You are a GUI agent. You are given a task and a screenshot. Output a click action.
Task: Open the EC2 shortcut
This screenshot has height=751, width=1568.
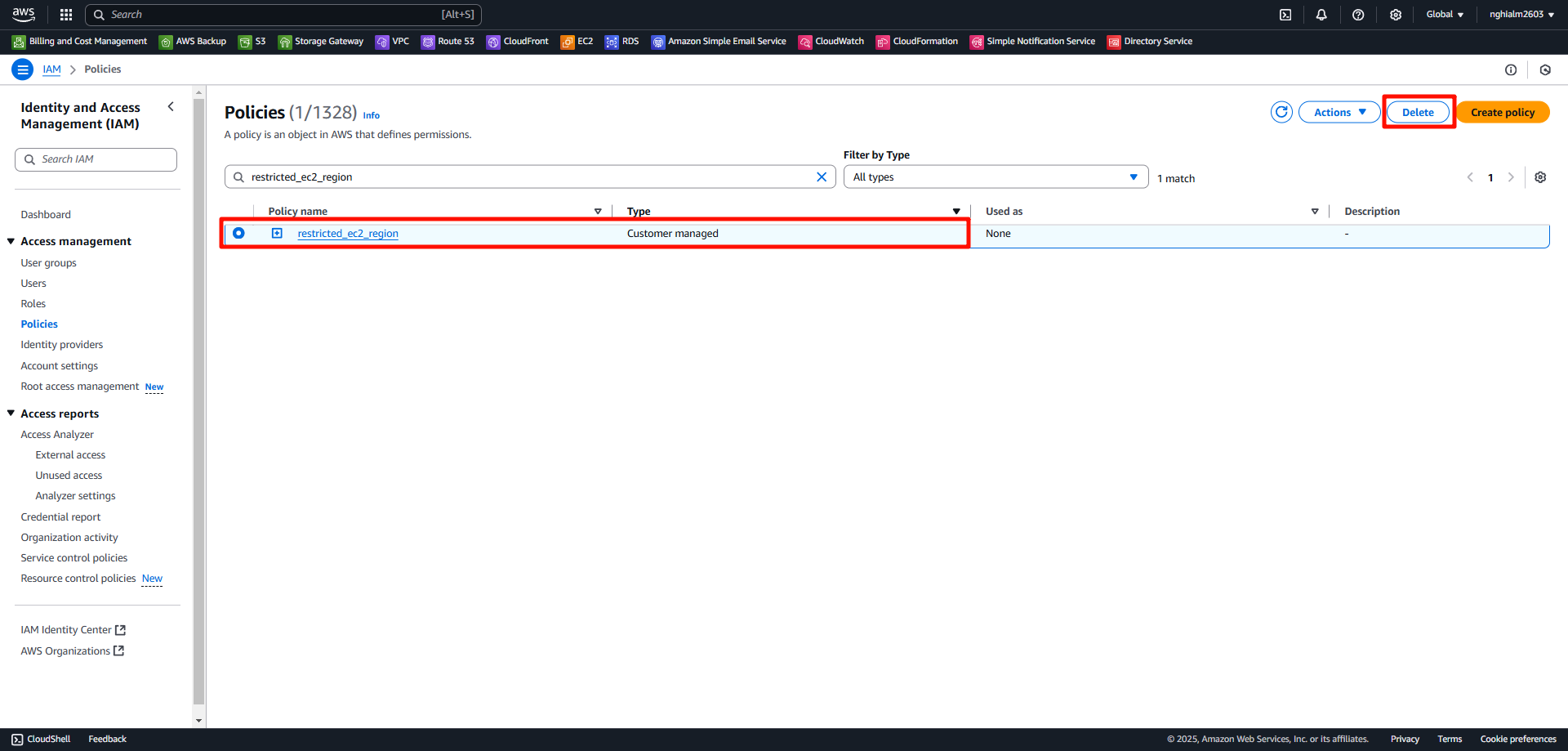577,42
